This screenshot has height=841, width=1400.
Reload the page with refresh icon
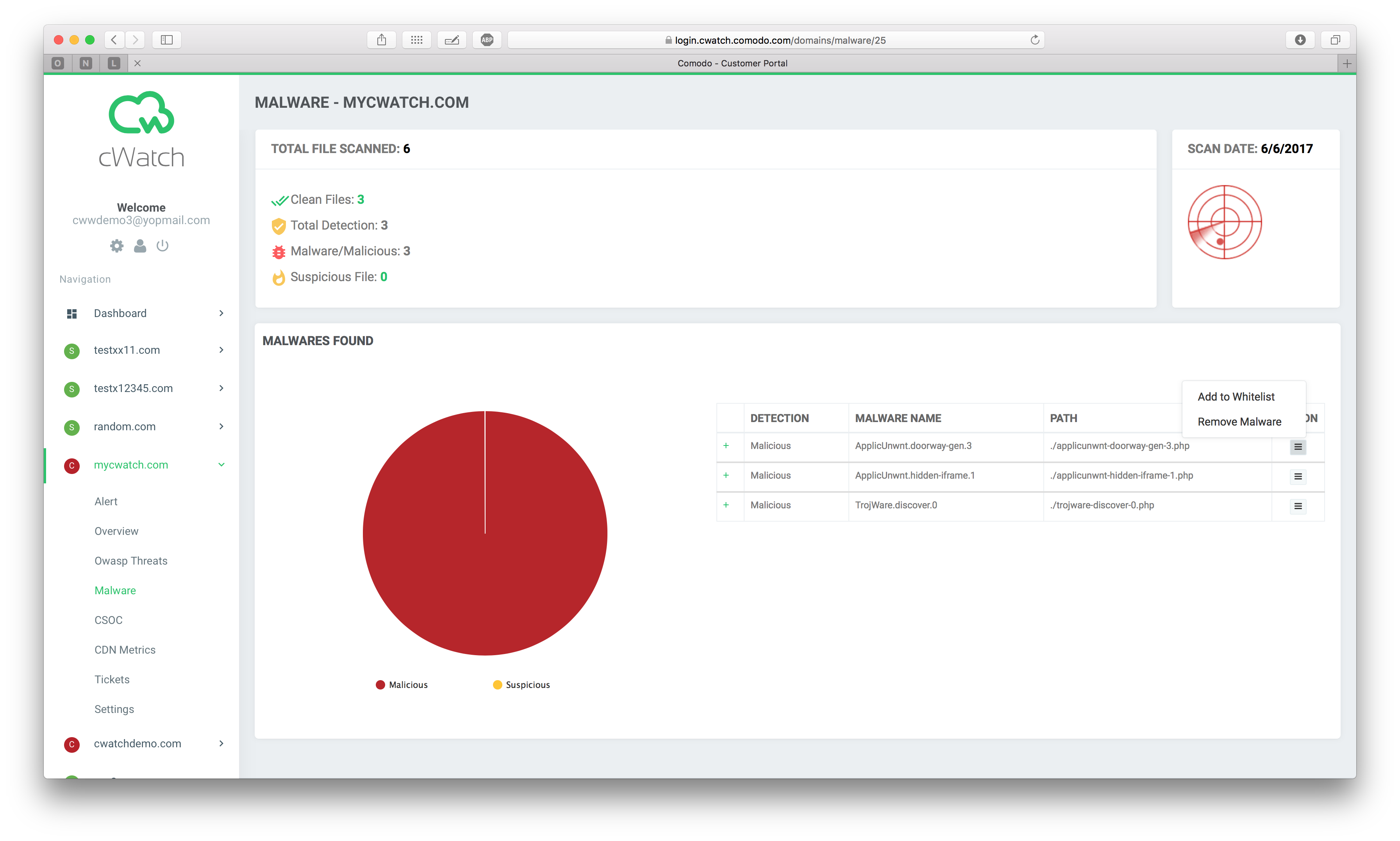point(1034,40)
